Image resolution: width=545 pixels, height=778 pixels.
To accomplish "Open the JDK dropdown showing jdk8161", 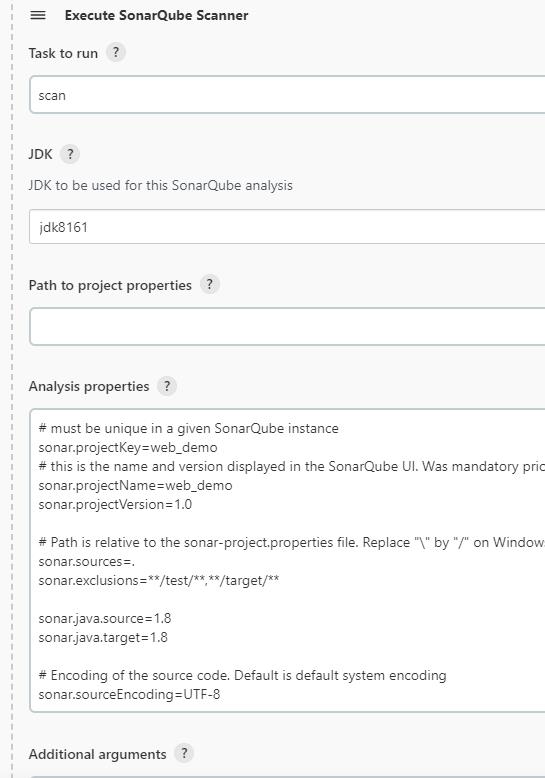I will 287,227.
